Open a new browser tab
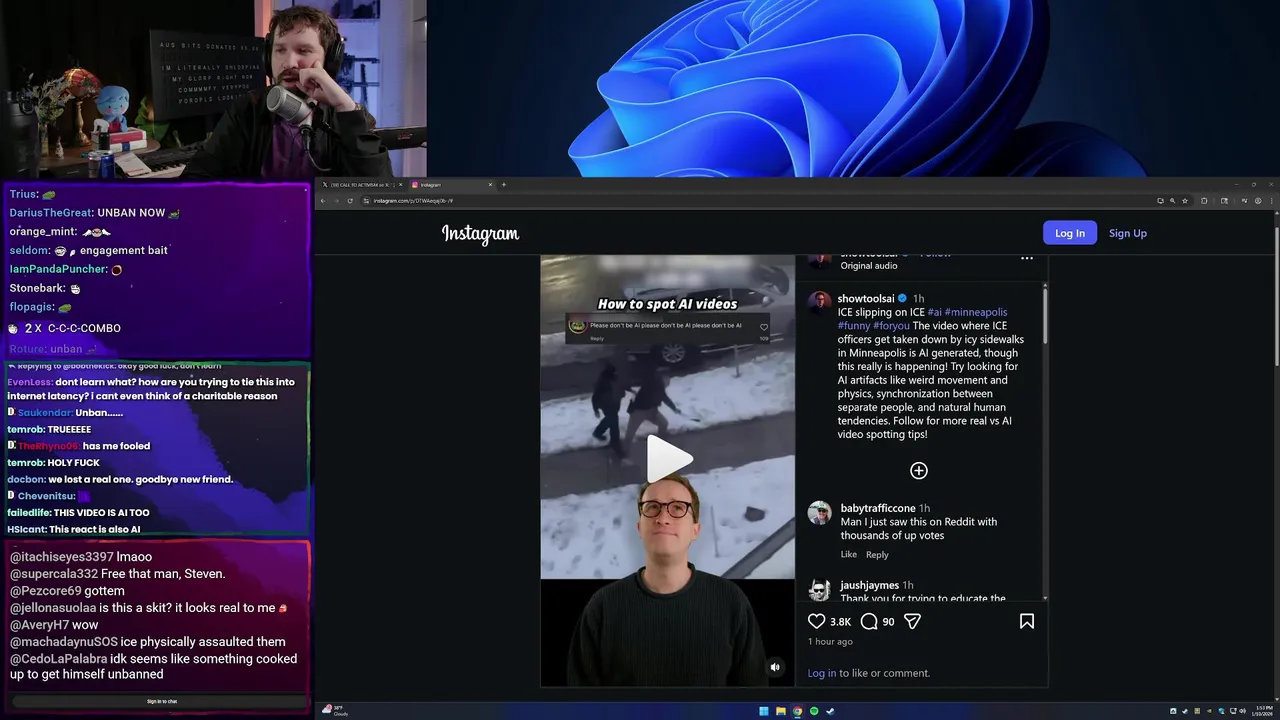 (504, 185)
